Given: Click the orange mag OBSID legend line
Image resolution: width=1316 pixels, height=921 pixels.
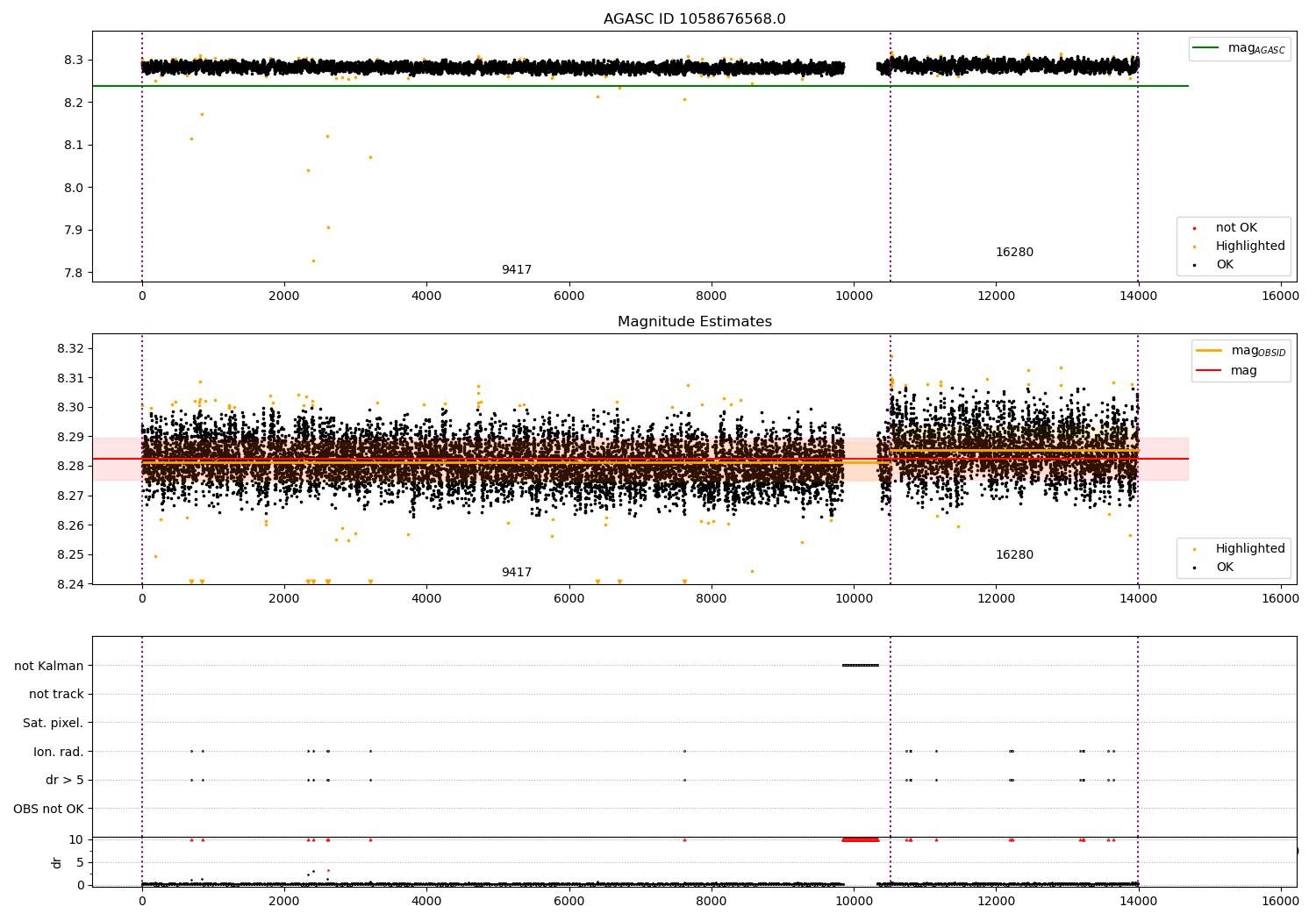Looking at the screenshot, I should (1209, 351).
